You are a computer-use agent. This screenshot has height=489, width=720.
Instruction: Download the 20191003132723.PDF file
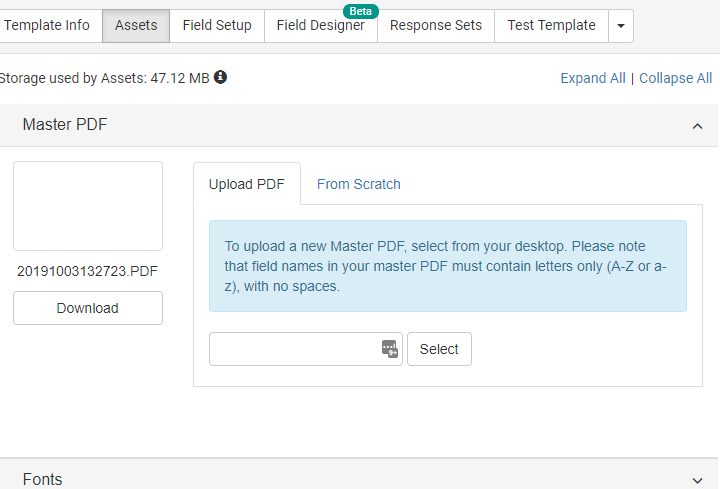[x=88, y=308]
